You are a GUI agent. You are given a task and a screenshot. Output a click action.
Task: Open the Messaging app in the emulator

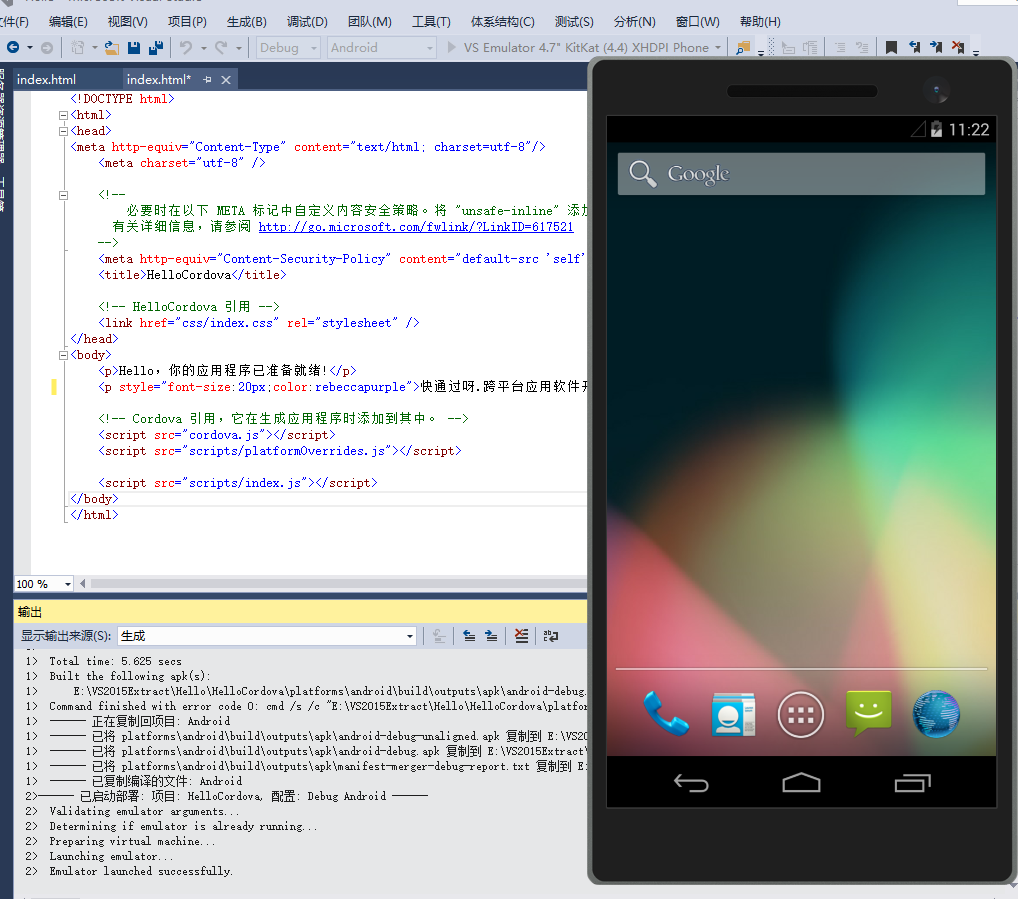click(868, 713)
